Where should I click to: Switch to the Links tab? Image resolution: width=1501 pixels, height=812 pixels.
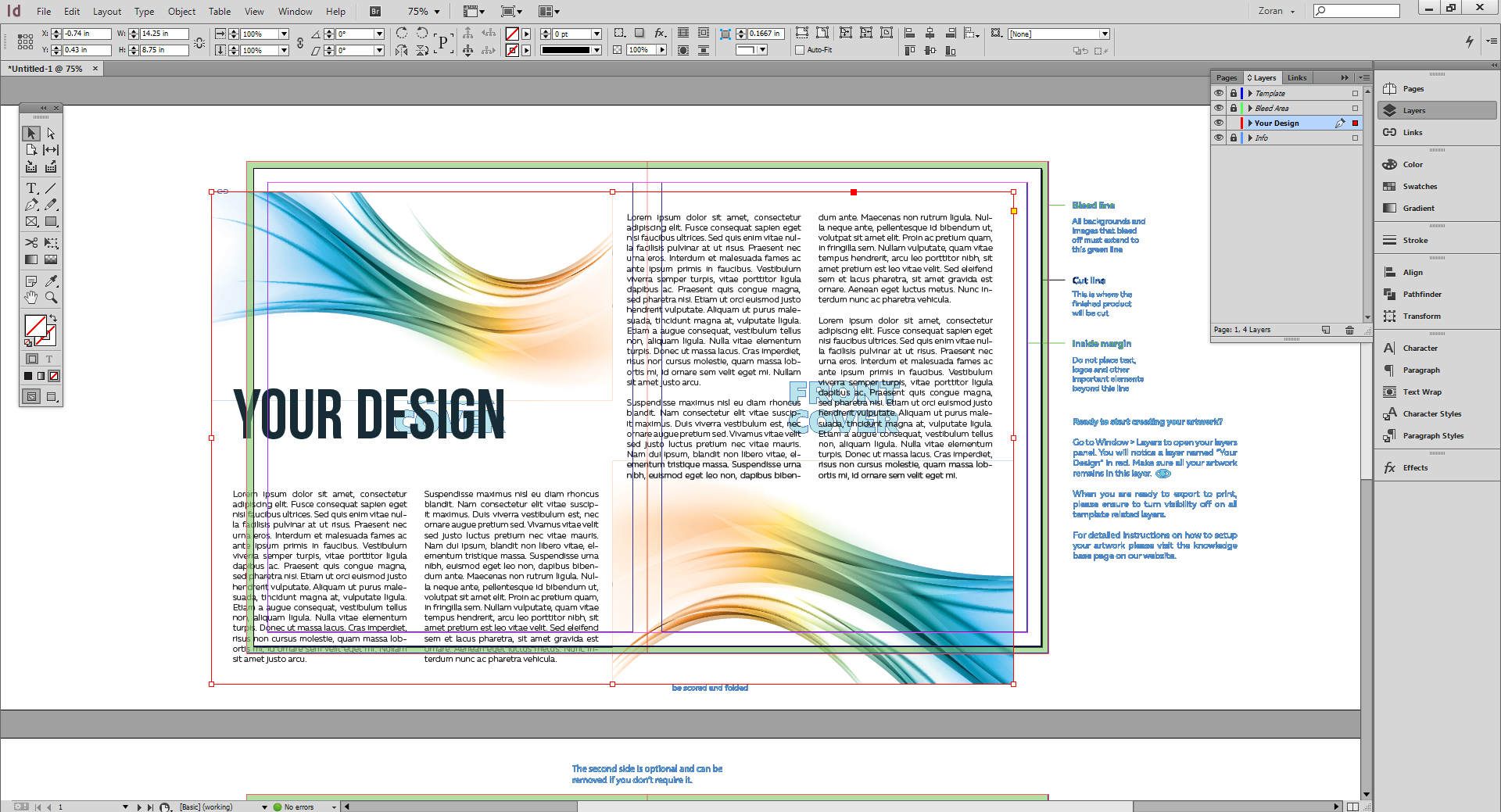pos(1296,77)
